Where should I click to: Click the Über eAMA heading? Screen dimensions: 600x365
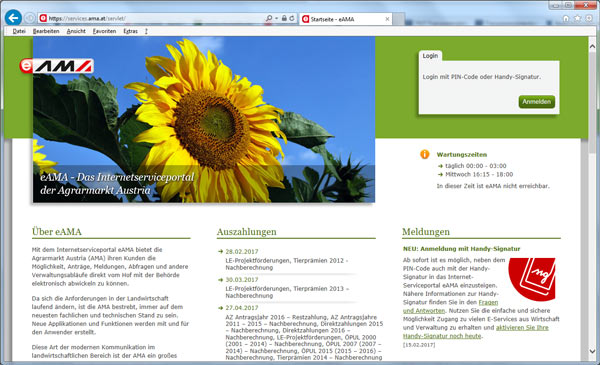(x=57, y=231)
